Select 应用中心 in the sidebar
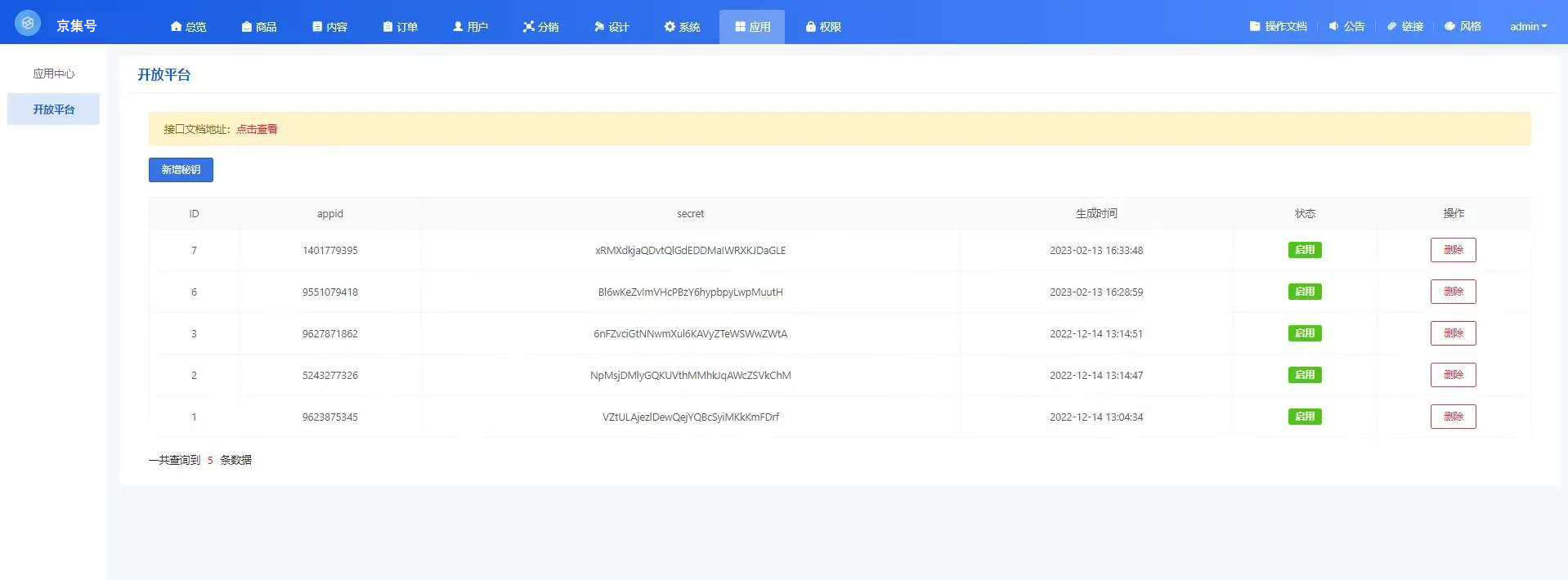1568x580 pixels. (x=53, y=74)
